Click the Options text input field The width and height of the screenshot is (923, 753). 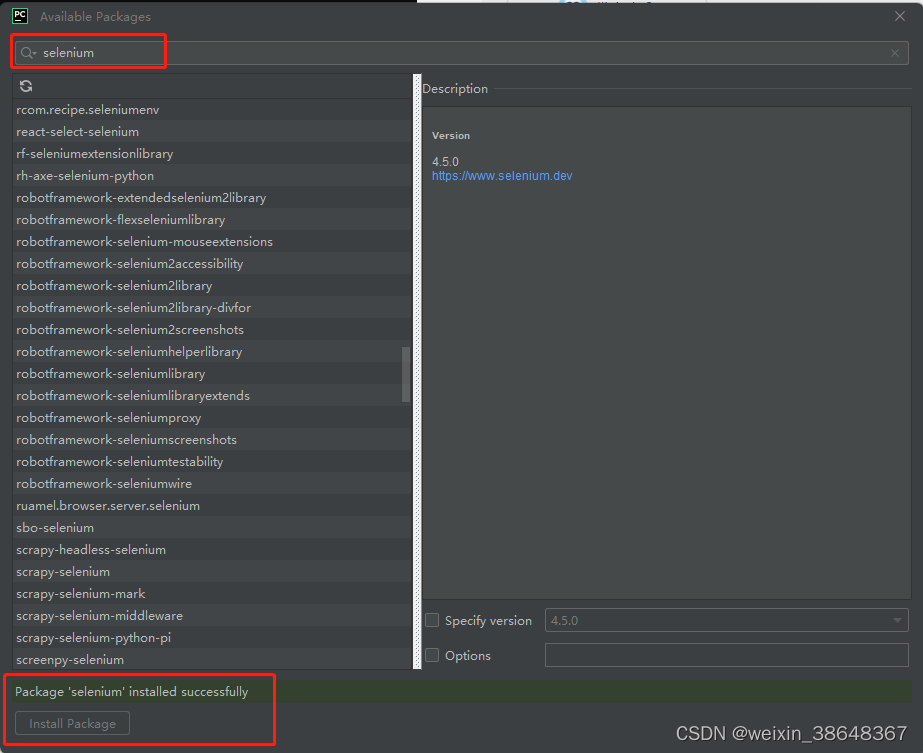pyautogui.click(x=726, y=655)
